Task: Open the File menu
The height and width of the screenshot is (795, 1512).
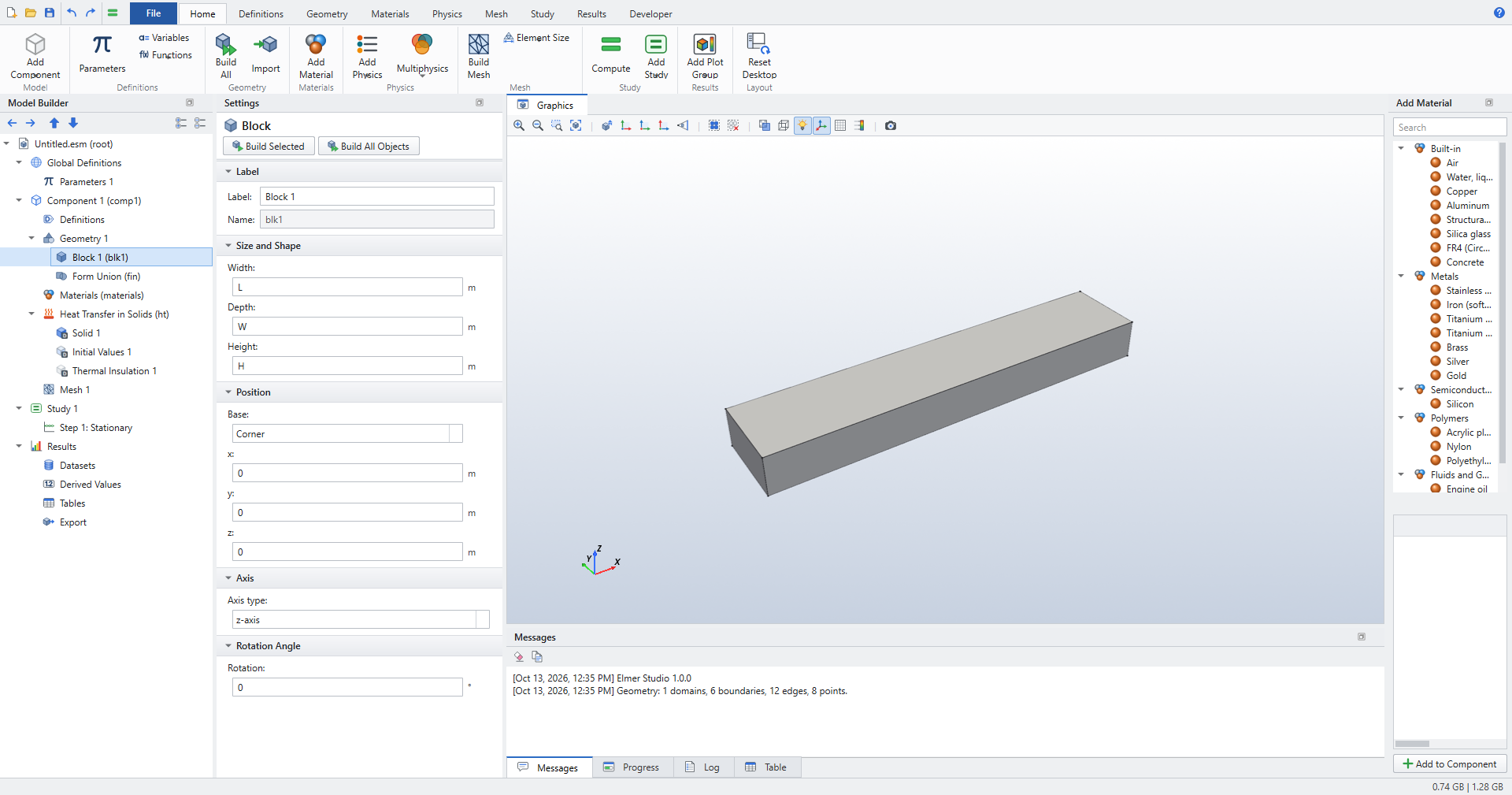Action: point(154,13)
